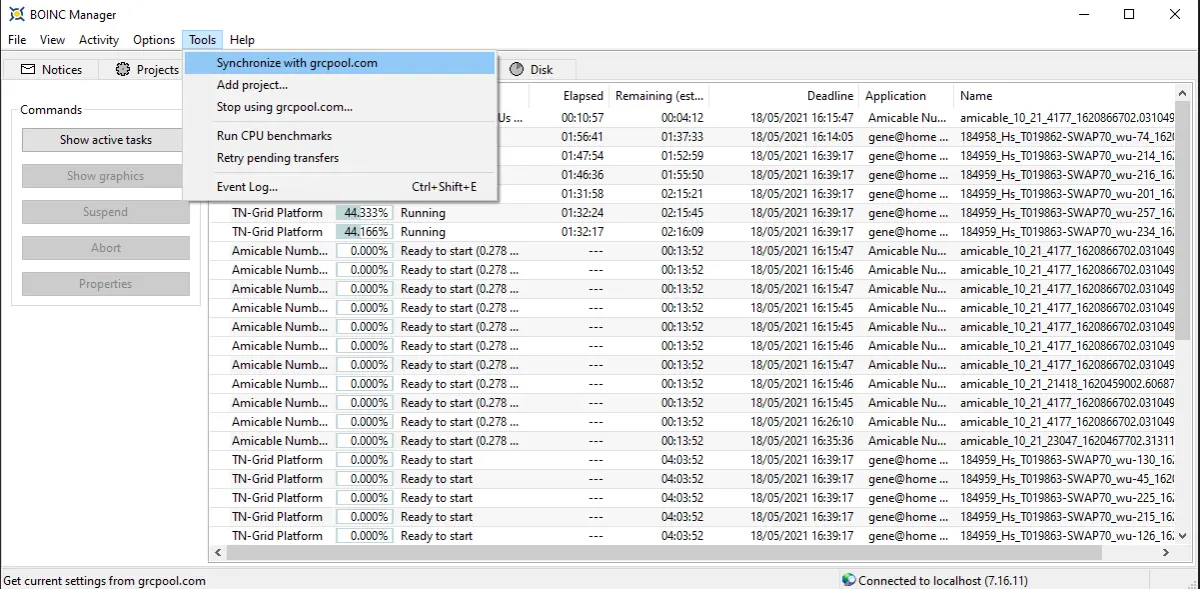The width and height of the screenshot is (1200, 589).
Task: Open the View menu
Action: tap(53, 40)
